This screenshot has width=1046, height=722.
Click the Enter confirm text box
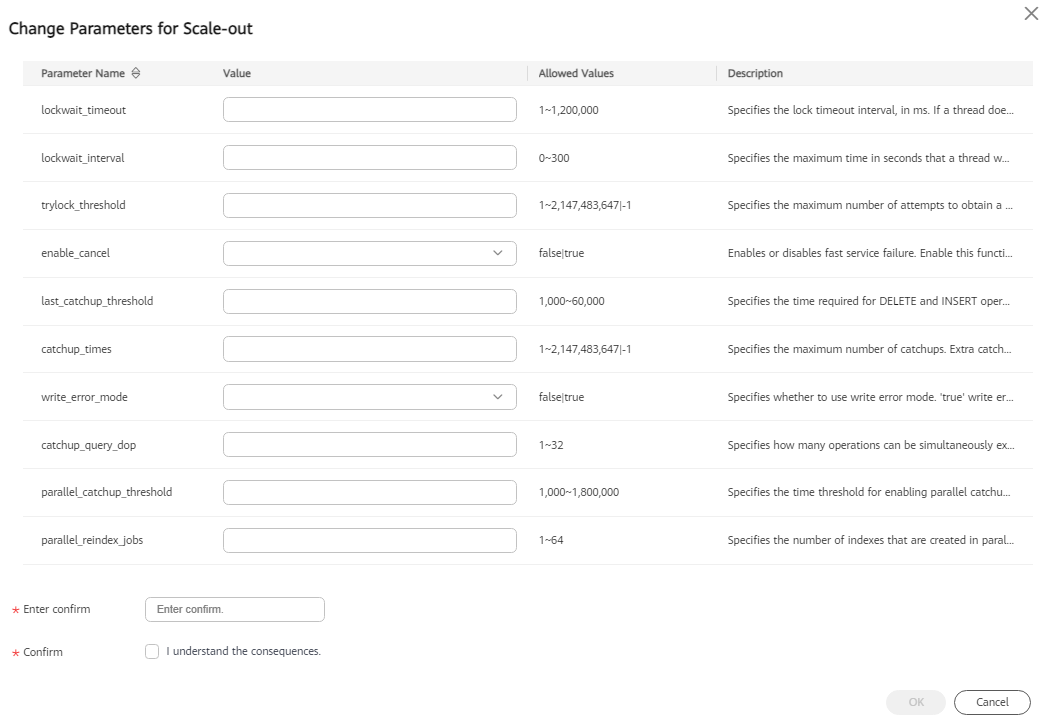[x=235, y=609]
